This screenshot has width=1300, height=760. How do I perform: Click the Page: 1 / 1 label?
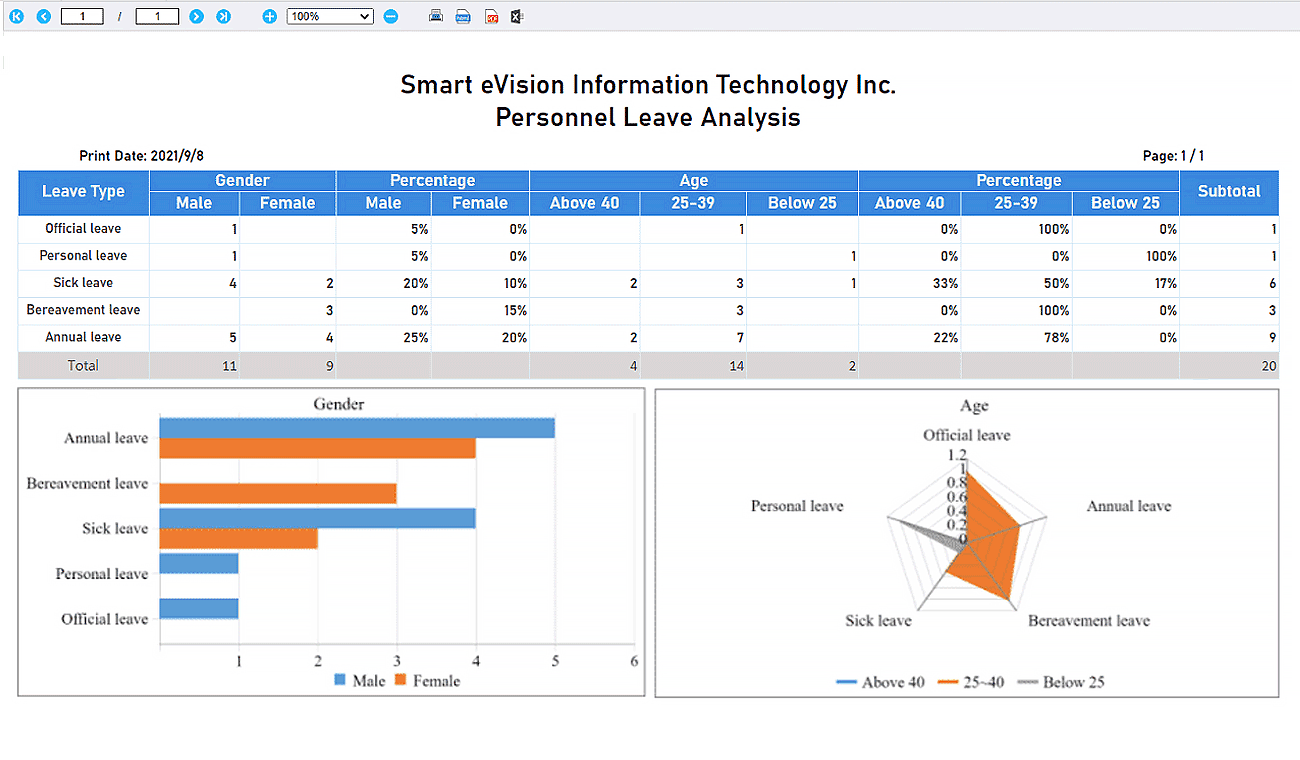click(1173, 156)
